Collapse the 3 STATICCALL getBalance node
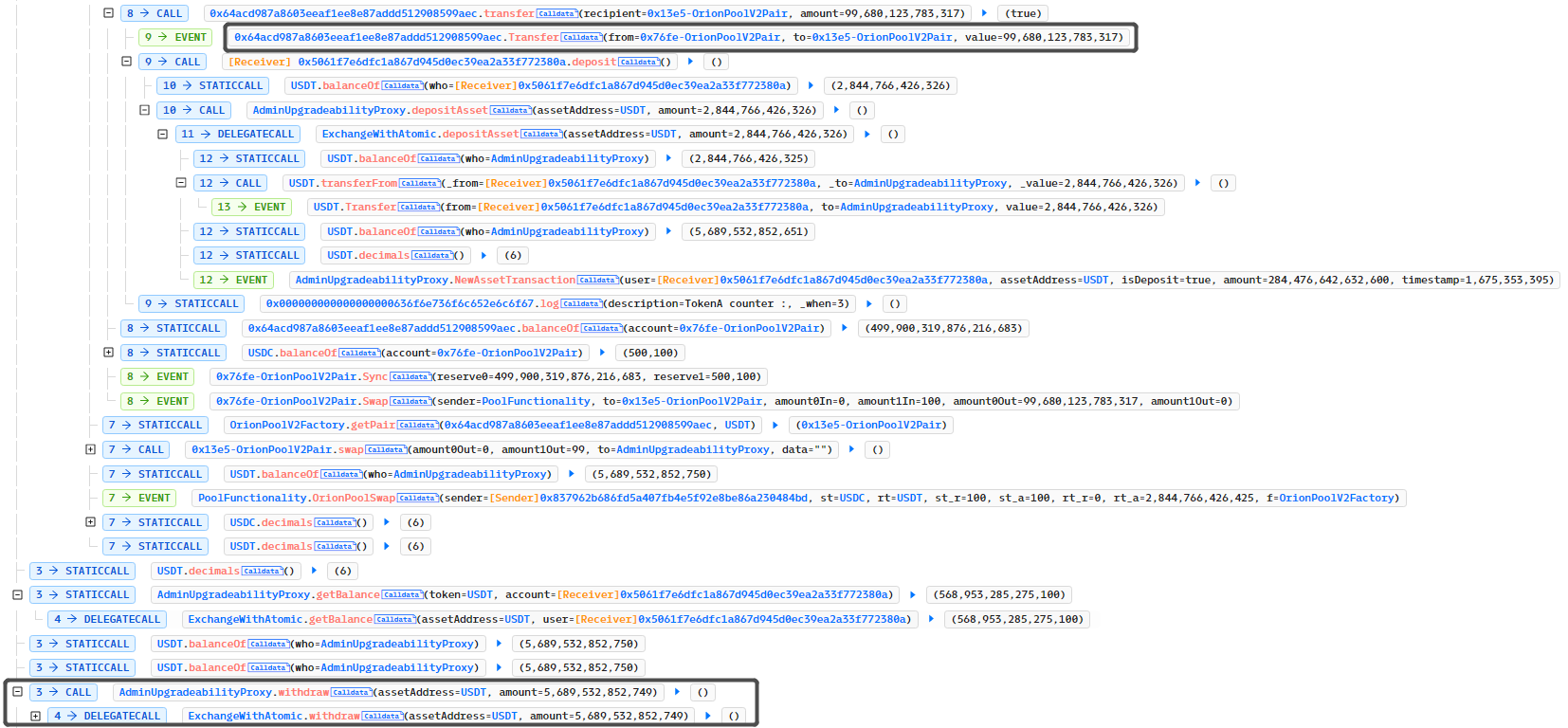The height and width of the screenshot is (728, 1568). (17, 595)
